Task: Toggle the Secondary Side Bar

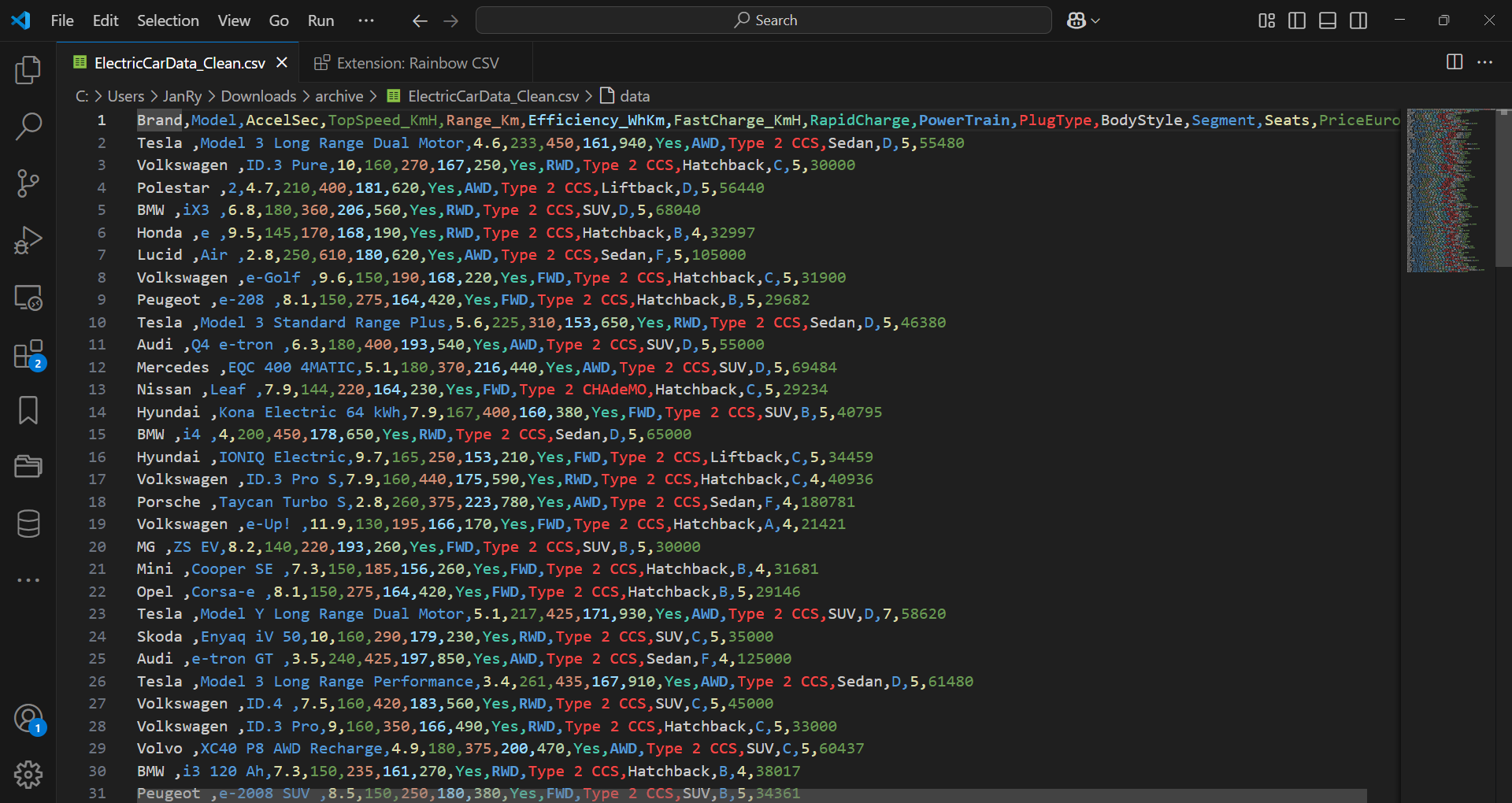Action: pyautogui.click(x=1358, y=20)
